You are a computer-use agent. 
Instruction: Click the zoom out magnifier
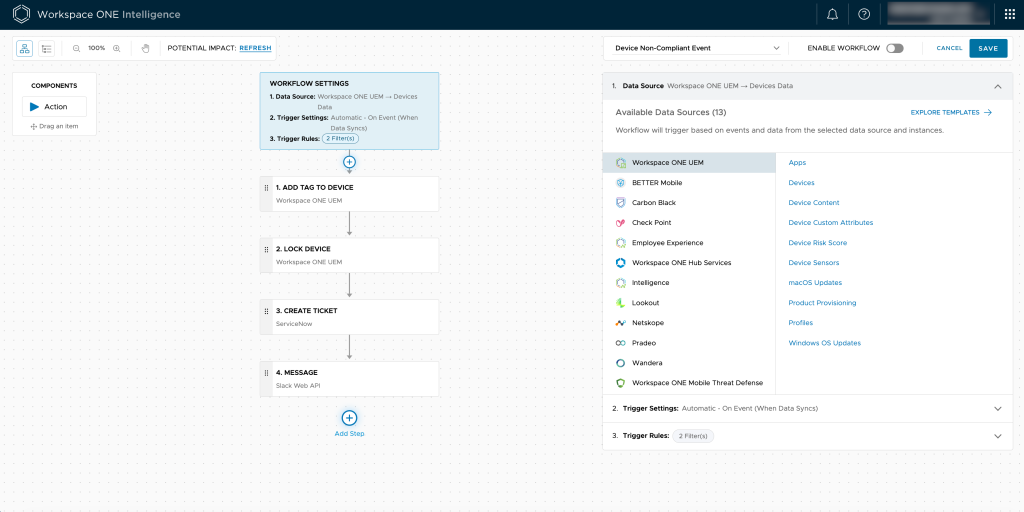pyautogui.click(x=76, y=48)
